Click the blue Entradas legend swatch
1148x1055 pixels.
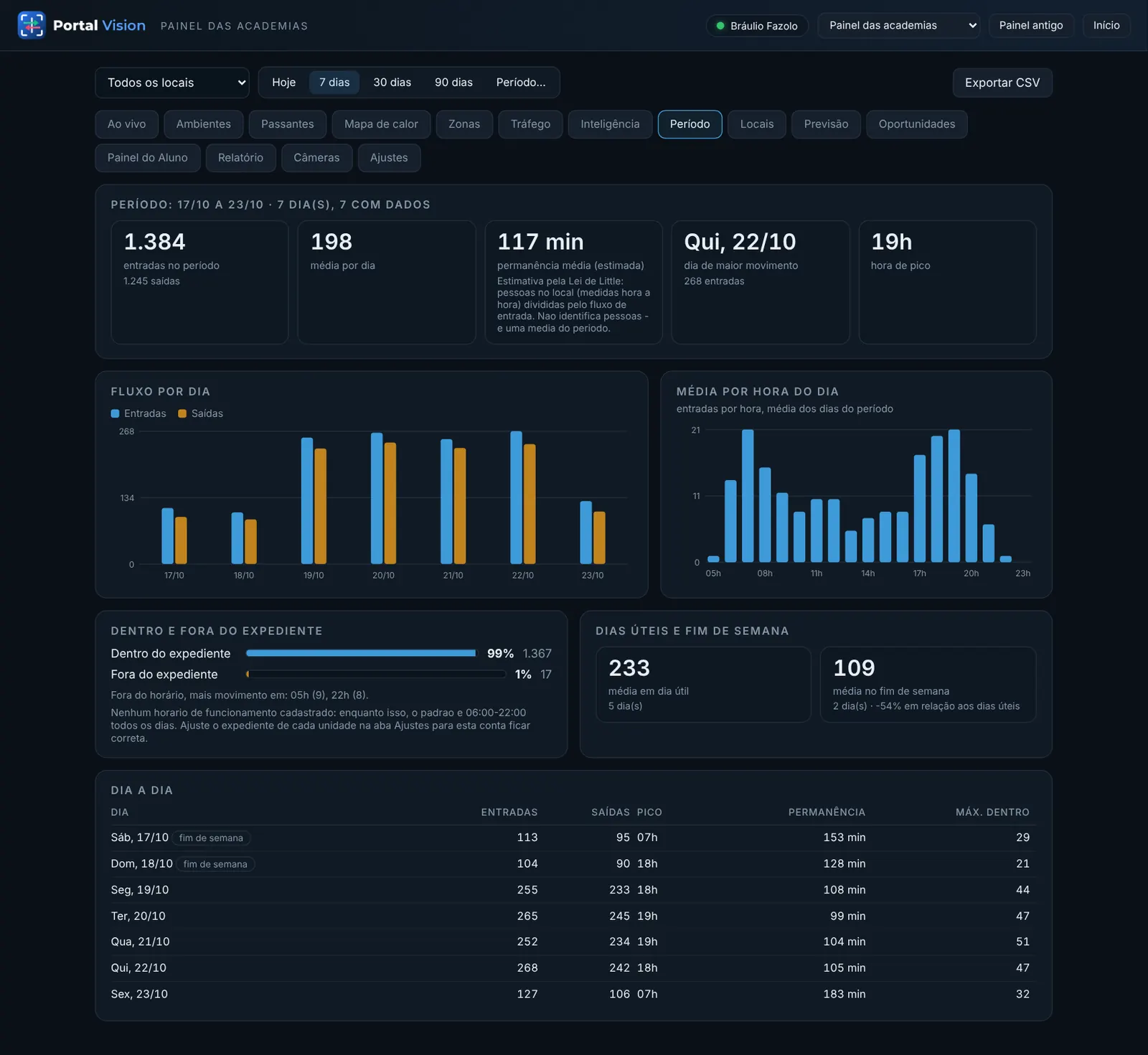point(115,413)
